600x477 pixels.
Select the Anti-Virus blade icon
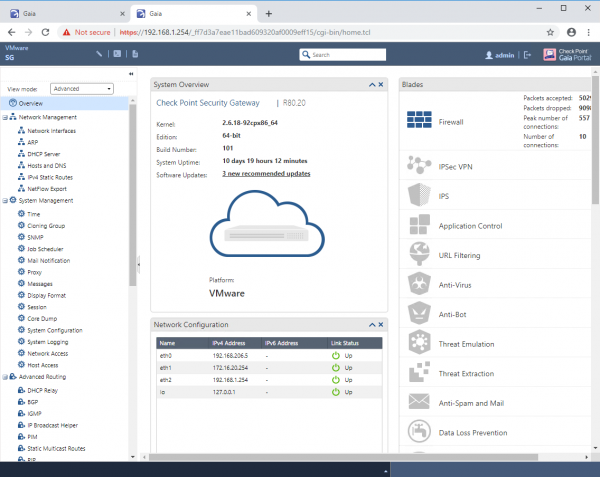418,284
